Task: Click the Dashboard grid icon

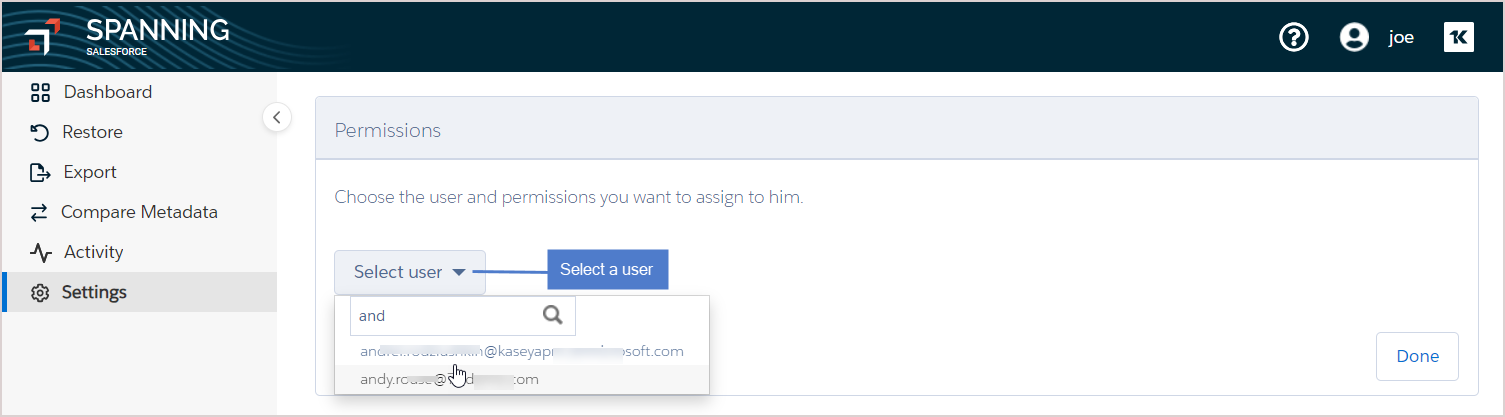Action: [40, 93]
